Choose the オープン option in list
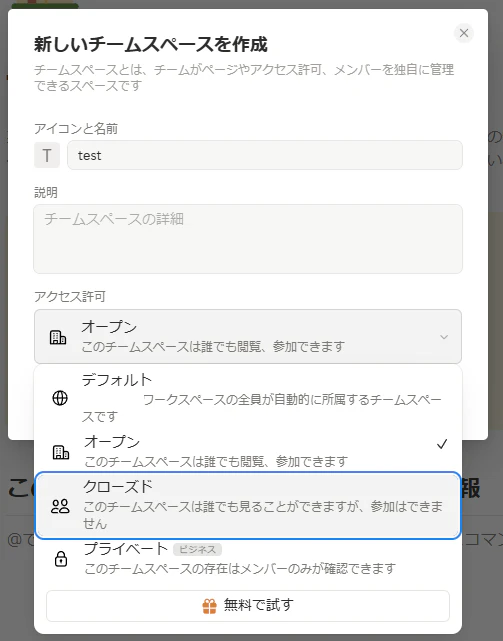Screen dimensions: 503x641 [248, 451]
